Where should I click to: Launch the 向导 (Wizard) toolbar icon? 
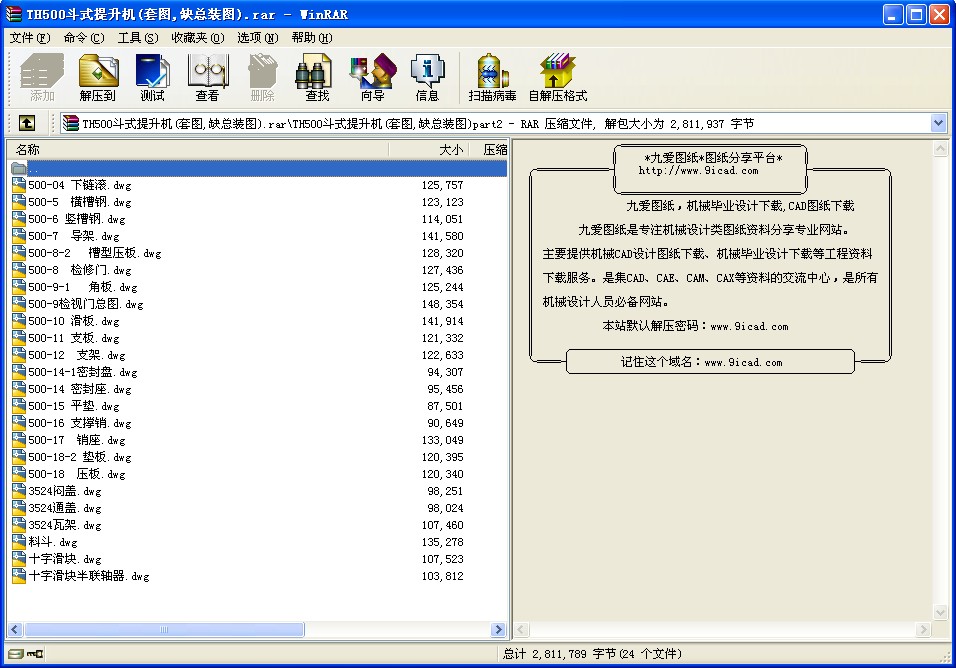tap(372, 77)
